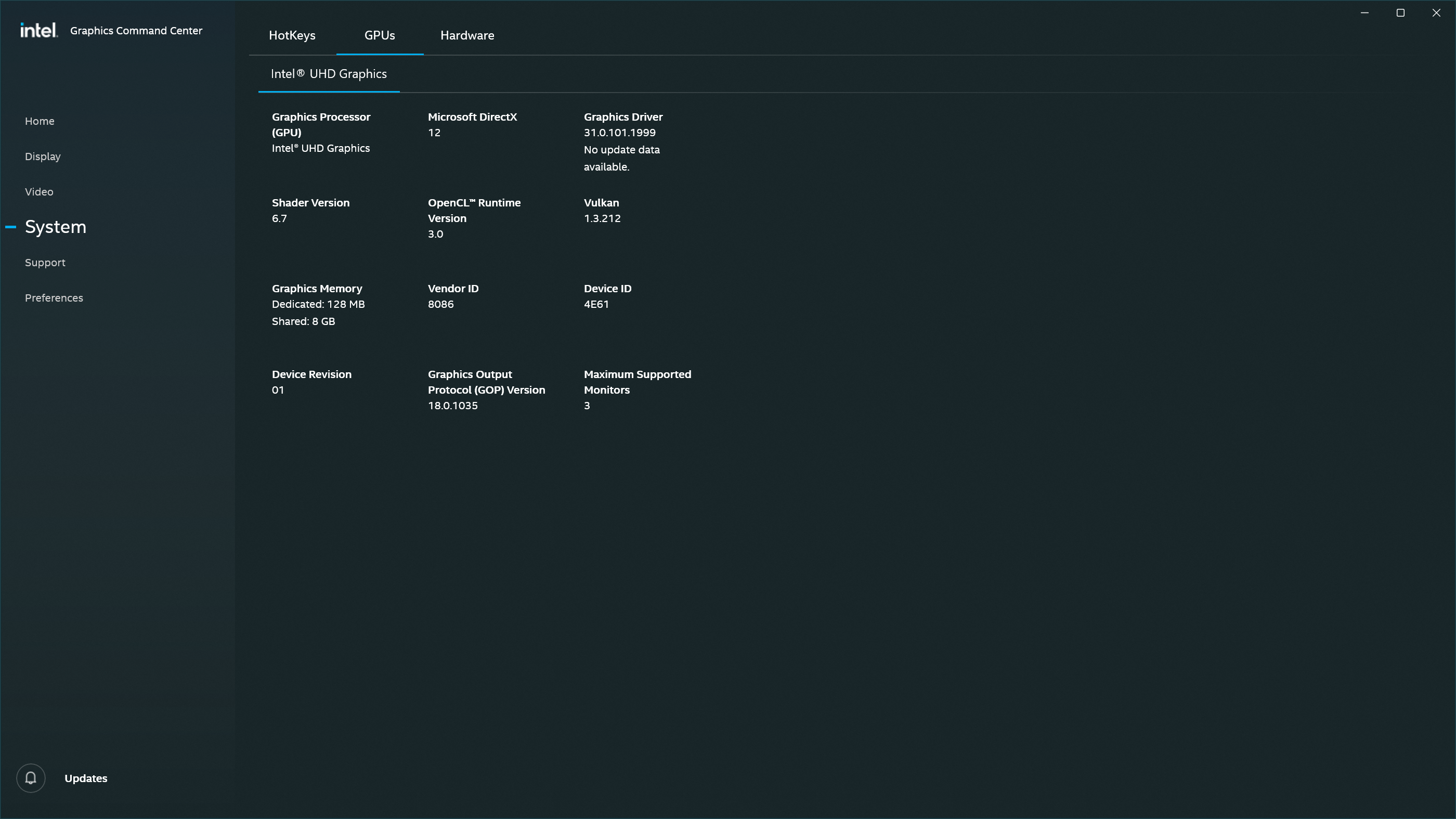The width and height of the screenshot is (1456, 819).
Task: Maximize the application window
Action: [x=1400, y=12]
